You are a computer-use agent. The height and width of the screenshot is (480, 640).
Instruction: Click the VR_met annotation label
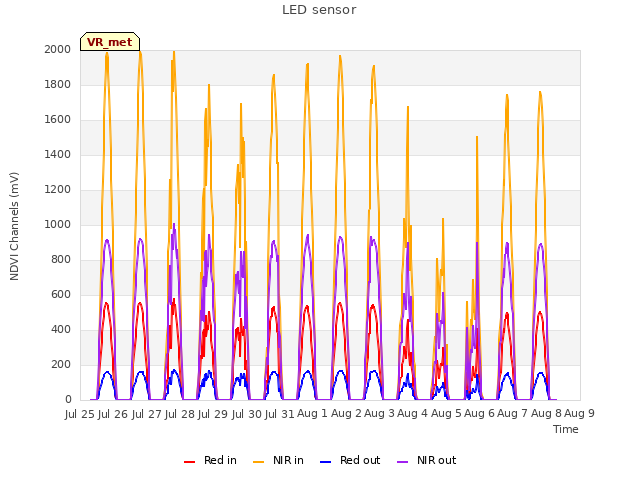110,42
